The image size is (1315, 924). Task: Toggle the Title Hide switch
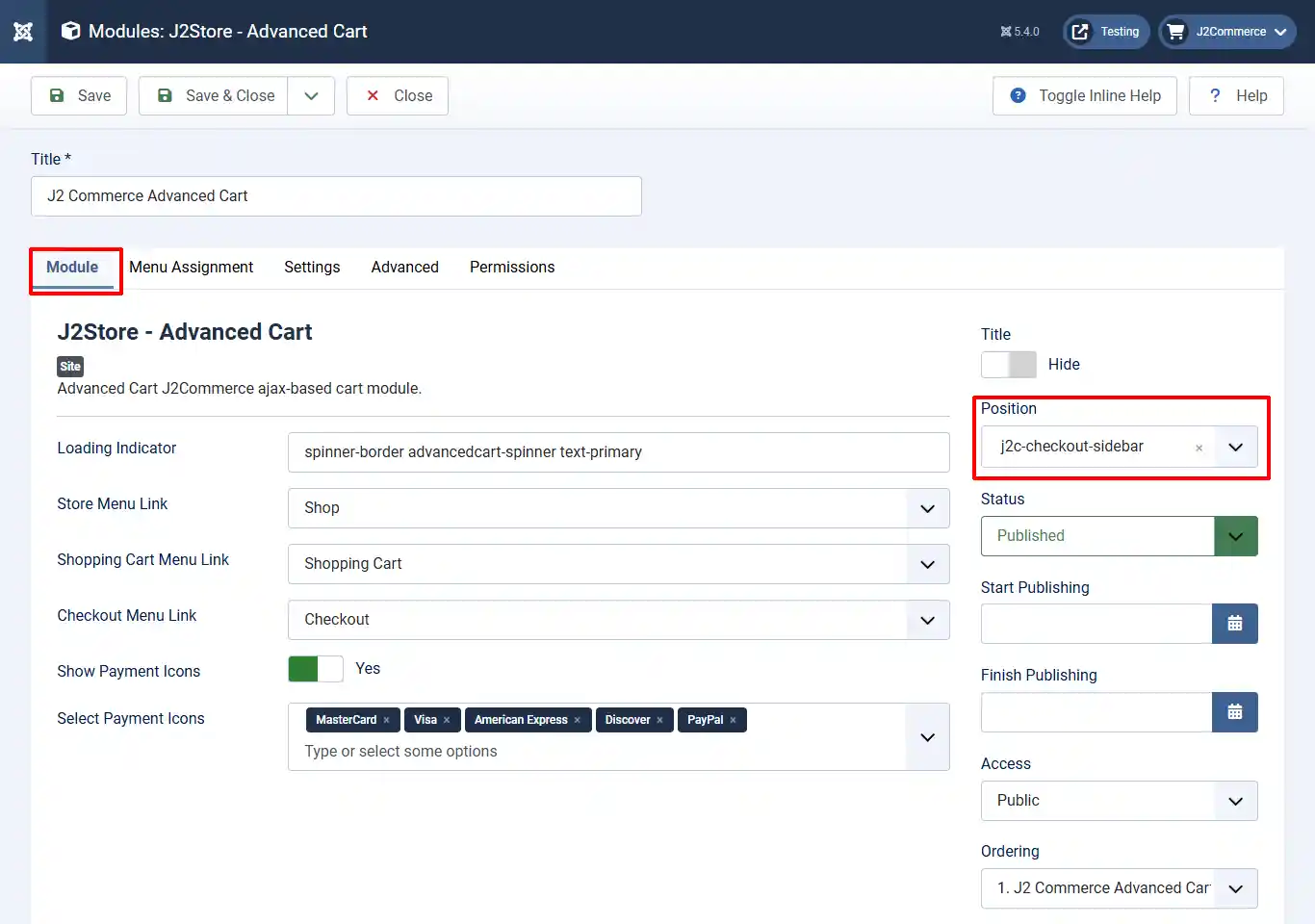click(x=1009, y=365)
